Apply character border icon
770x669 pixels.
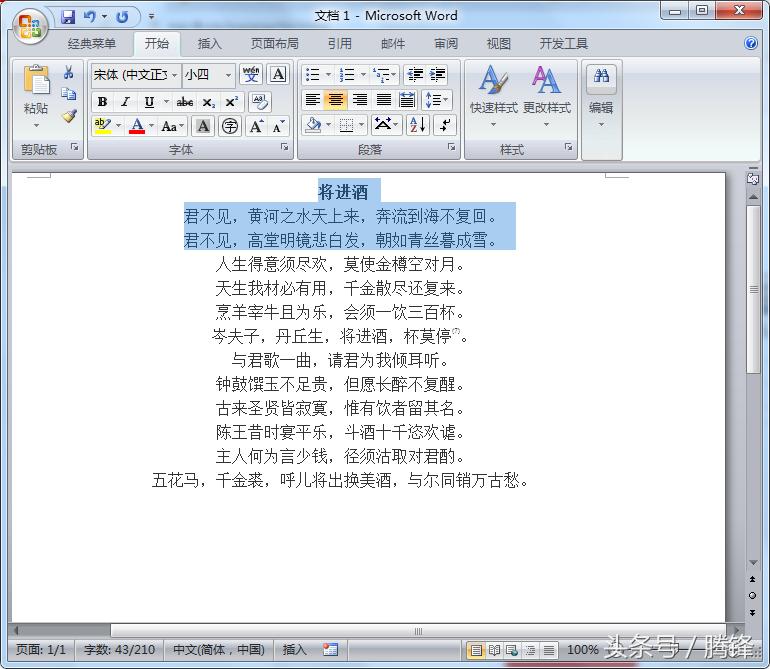(x=278, y=75)
